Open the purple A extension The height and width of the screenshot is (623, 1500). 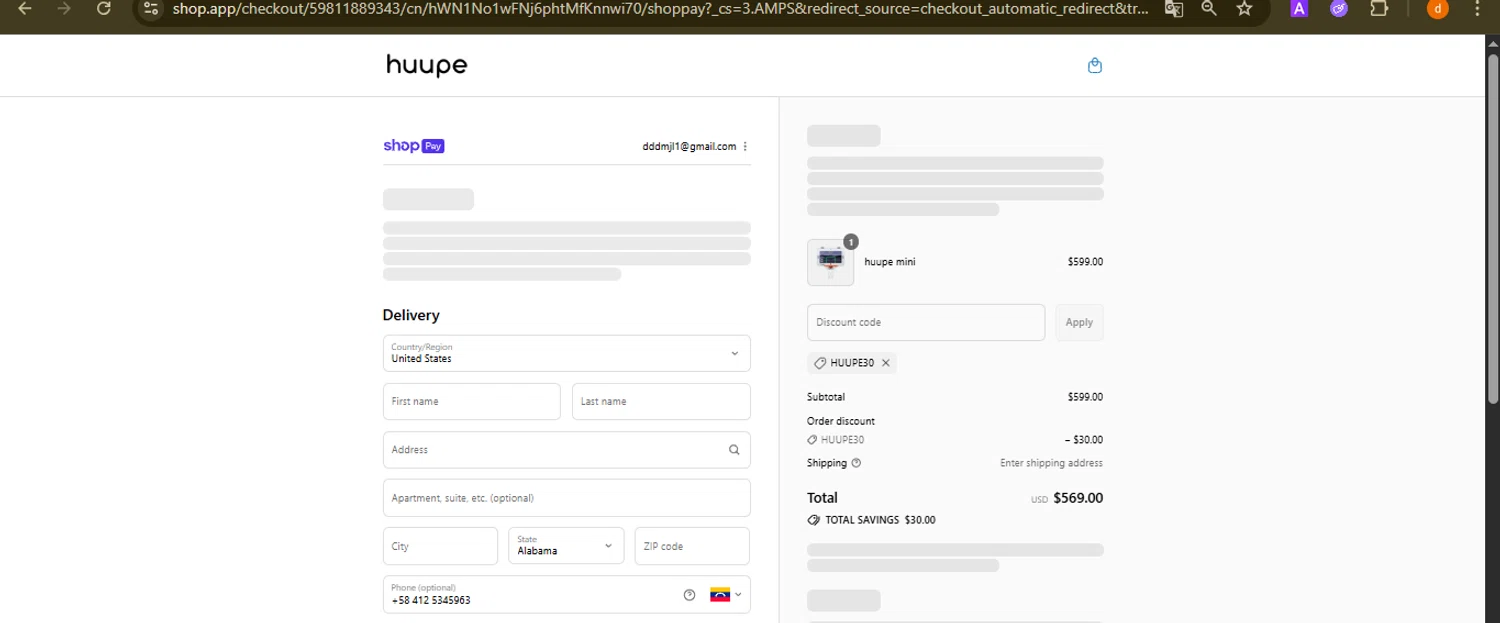pyautogui.click(x=1299, y=9)
